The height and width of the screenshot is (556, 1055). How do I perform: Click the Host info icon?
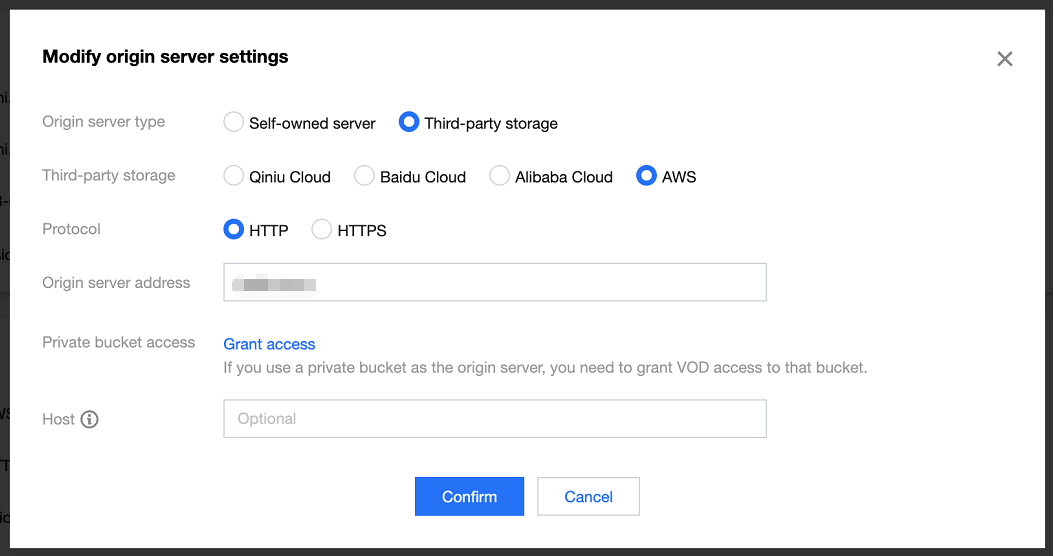[90, 419]
